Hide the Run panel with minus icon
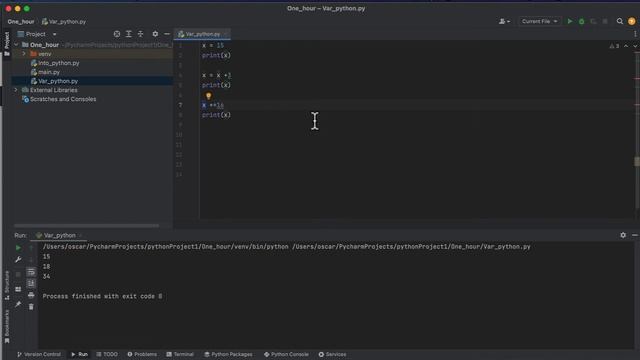The height and width of the screenshot is (360, 640). click(x=635, y=235)
